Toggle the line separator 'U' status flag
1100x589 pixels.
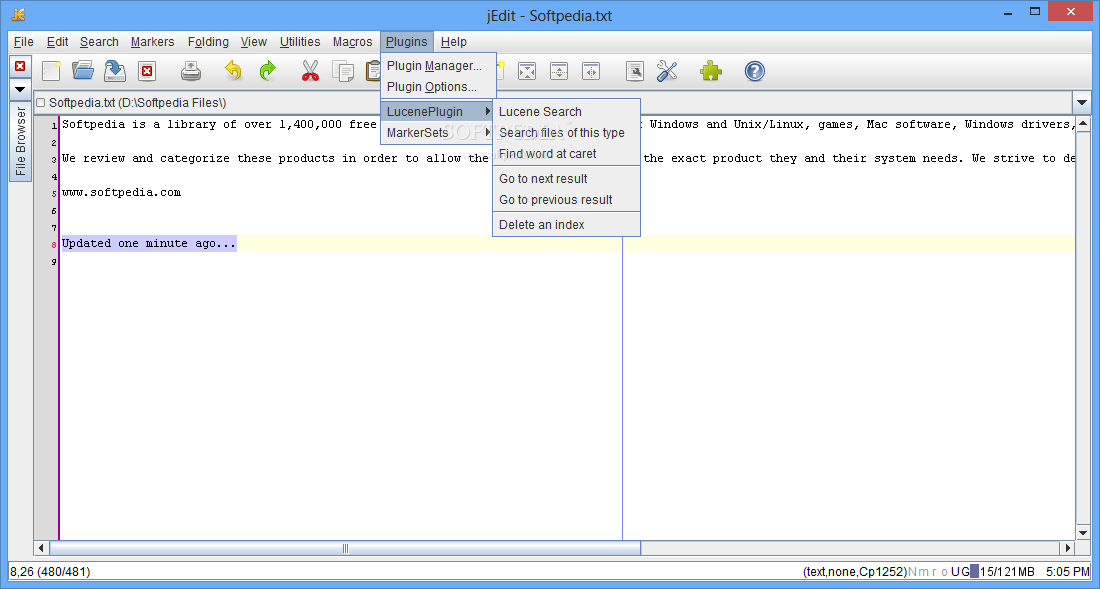coord(955,571)
